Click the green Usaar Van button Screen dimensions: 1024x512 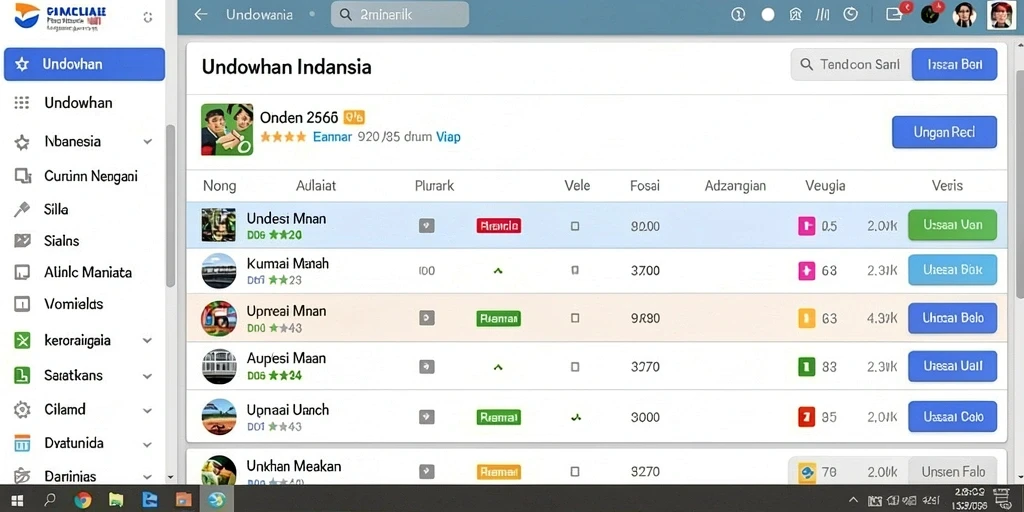[952, 225]
